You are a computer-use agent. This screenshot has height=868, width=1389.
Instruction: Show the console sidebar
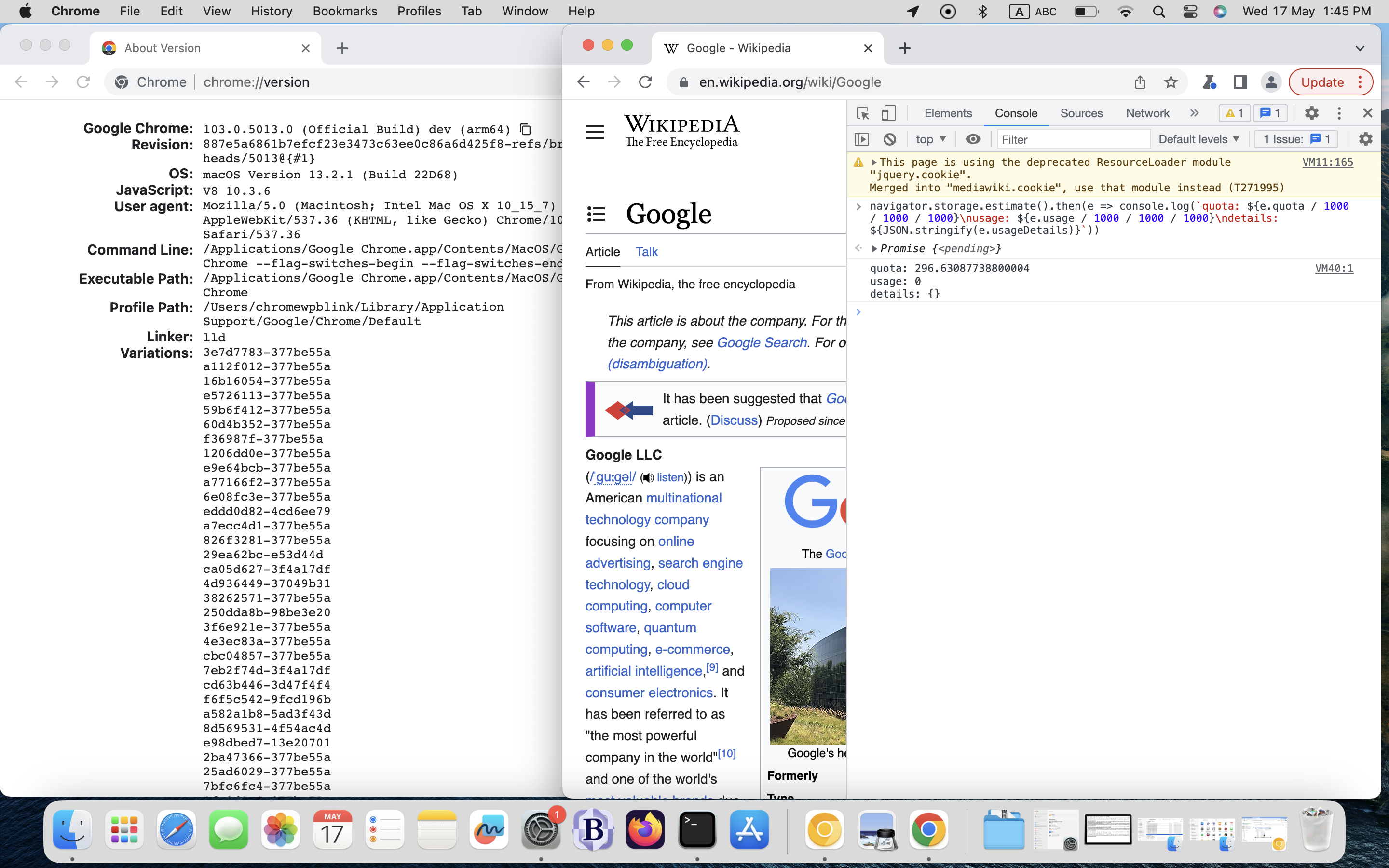862,139
